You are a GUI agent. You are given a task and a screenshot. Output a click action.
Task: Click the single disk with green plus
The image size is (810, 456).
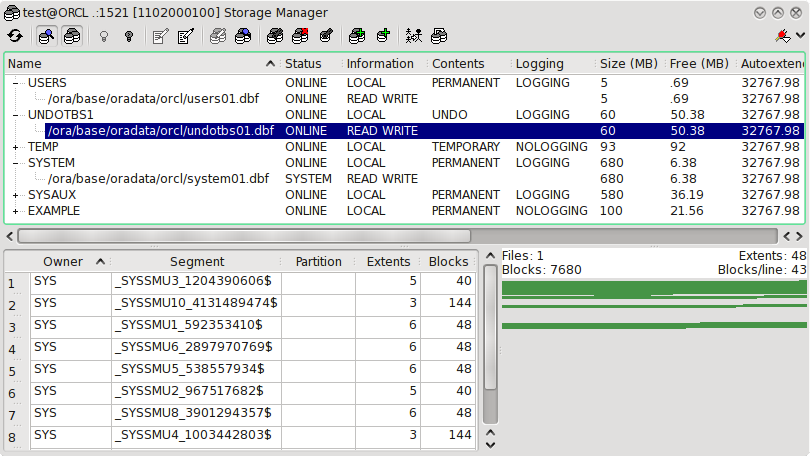383,36
